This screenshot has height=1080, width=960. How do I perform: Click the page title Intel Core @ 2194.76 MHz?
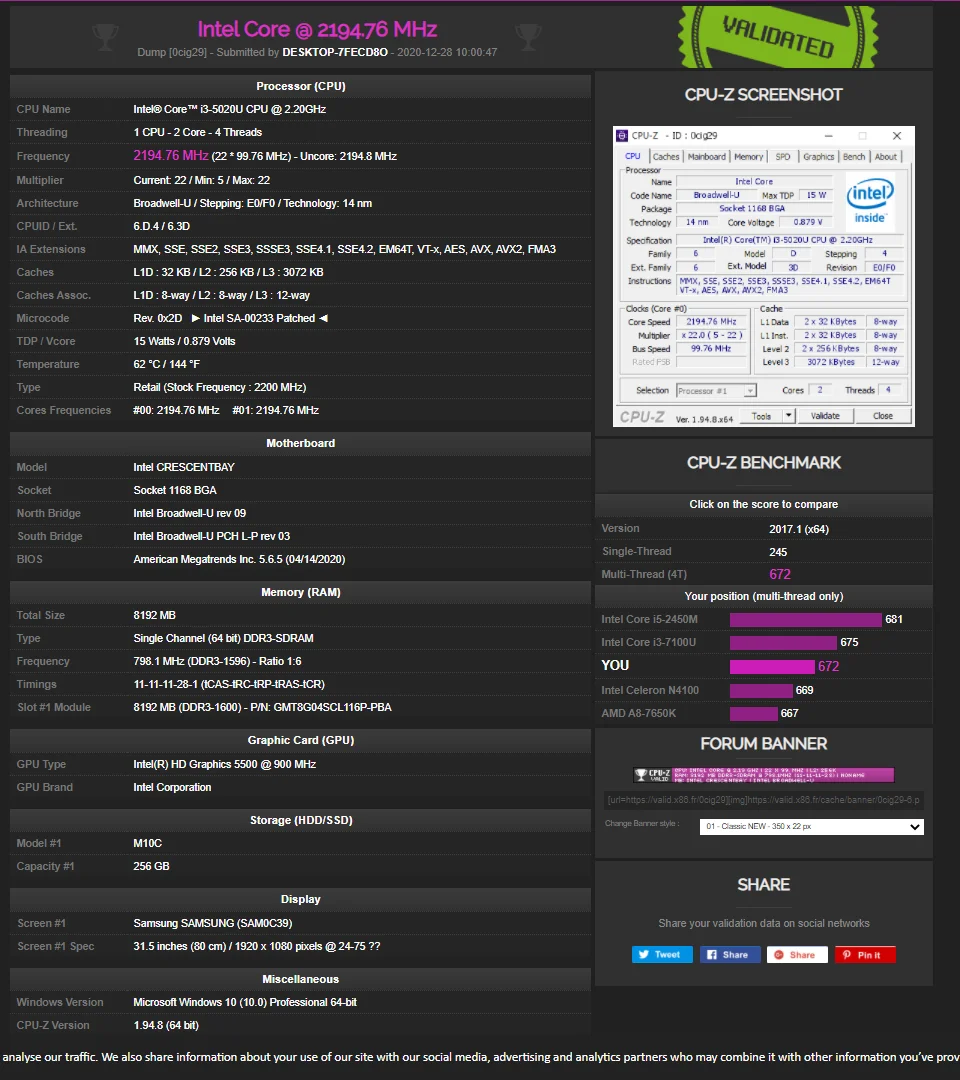point(317,29)
